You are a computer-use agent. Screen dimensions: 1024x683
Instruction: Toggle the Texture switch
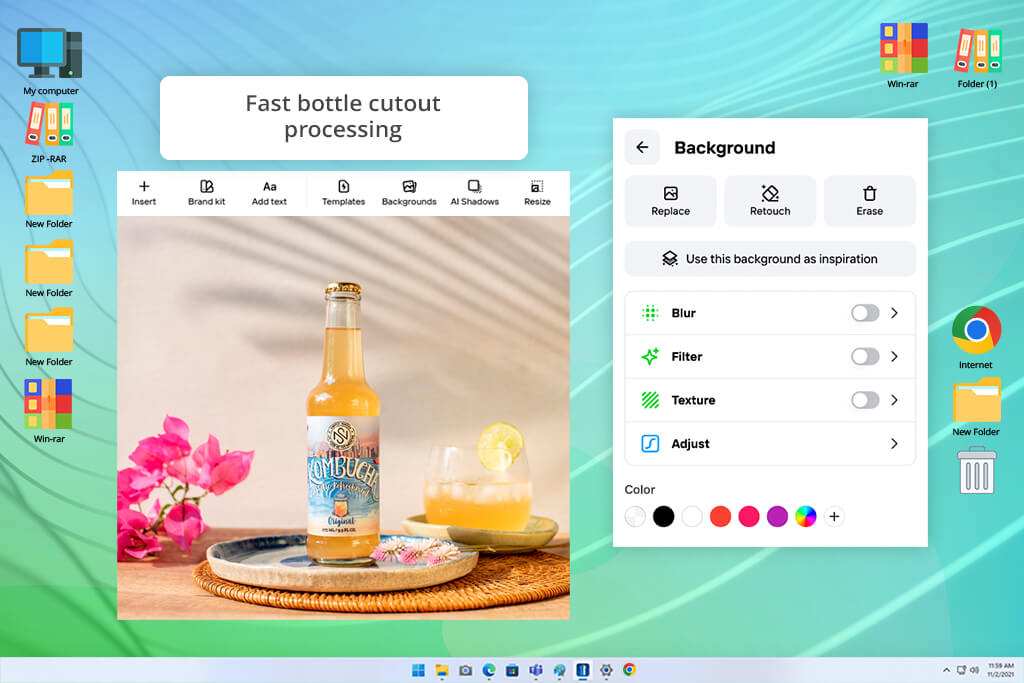(865, 400)
